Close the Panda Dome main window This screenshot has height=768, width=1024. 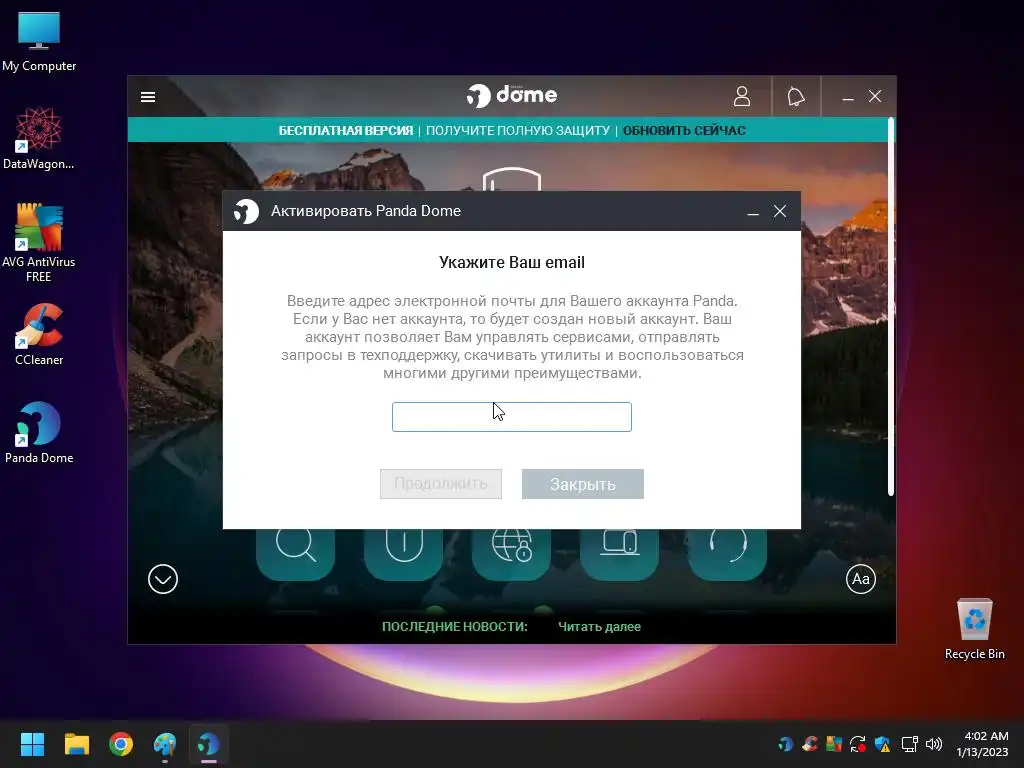coord(875,97)
